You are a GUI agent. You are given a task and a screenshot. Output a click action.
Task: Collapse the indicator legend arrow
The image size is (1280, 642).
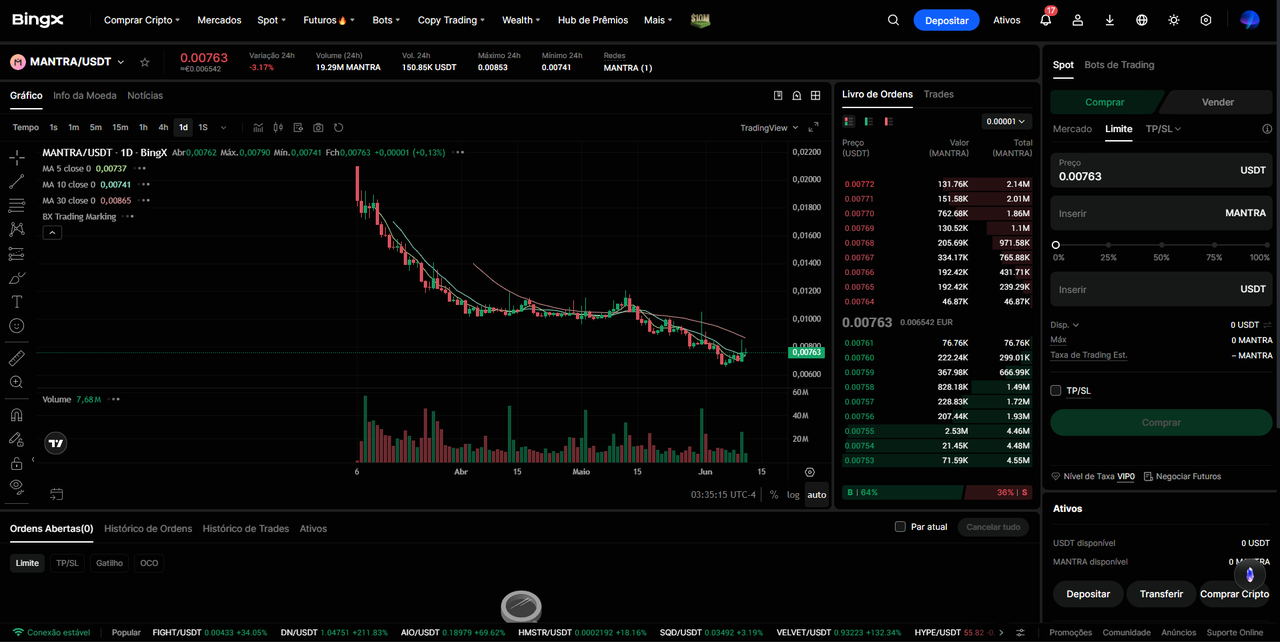(52, 232)
